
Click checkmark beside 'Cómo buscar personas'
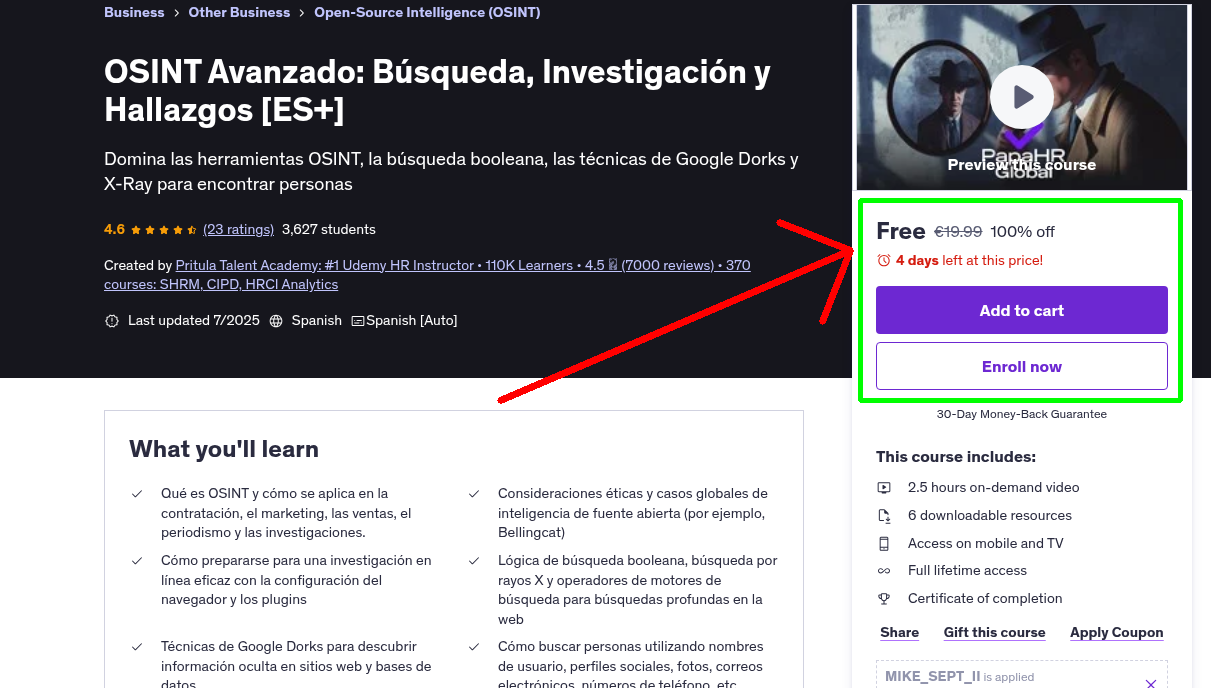pyautogui.click(x=474, y=647)
